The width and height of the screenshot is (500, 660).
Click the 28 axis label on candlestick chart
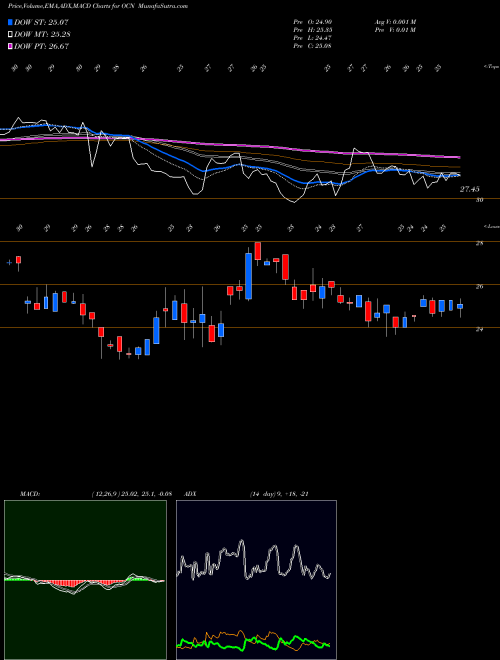coord(479,243)
